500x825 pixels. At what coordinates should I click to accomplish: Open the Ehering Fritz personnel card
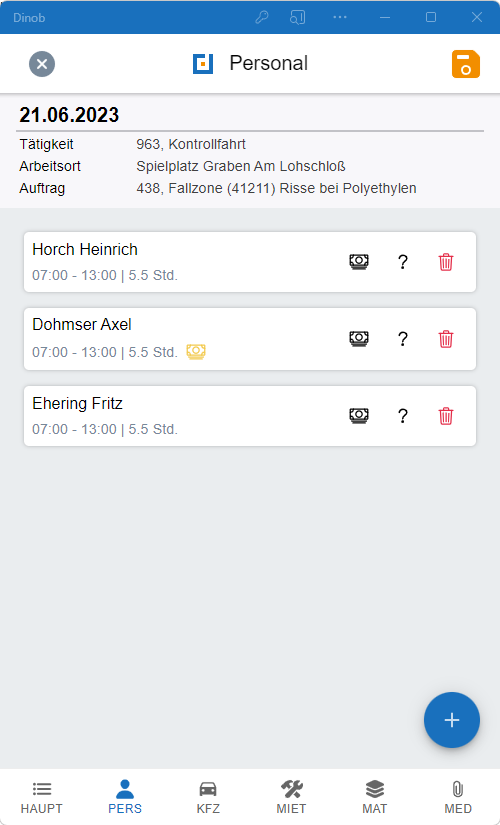tap(250, 416)
